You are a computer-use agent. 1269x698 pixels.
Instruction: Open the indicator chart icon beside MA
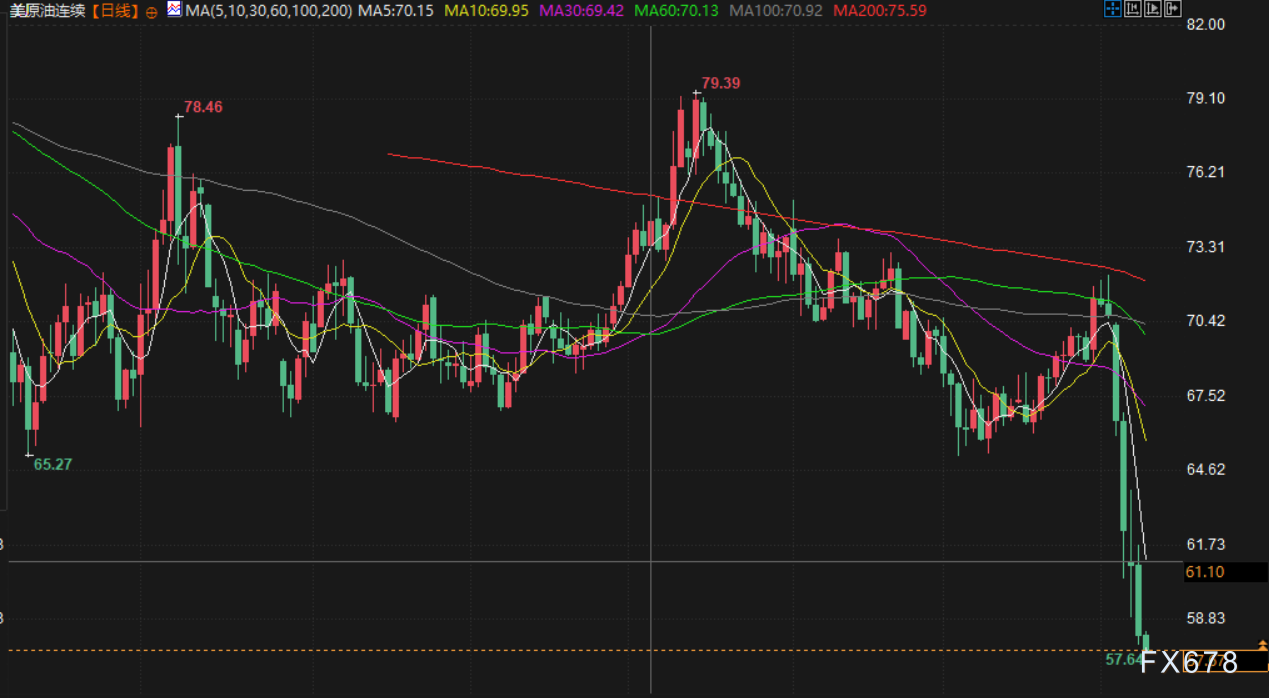click(x=174, y=11)
